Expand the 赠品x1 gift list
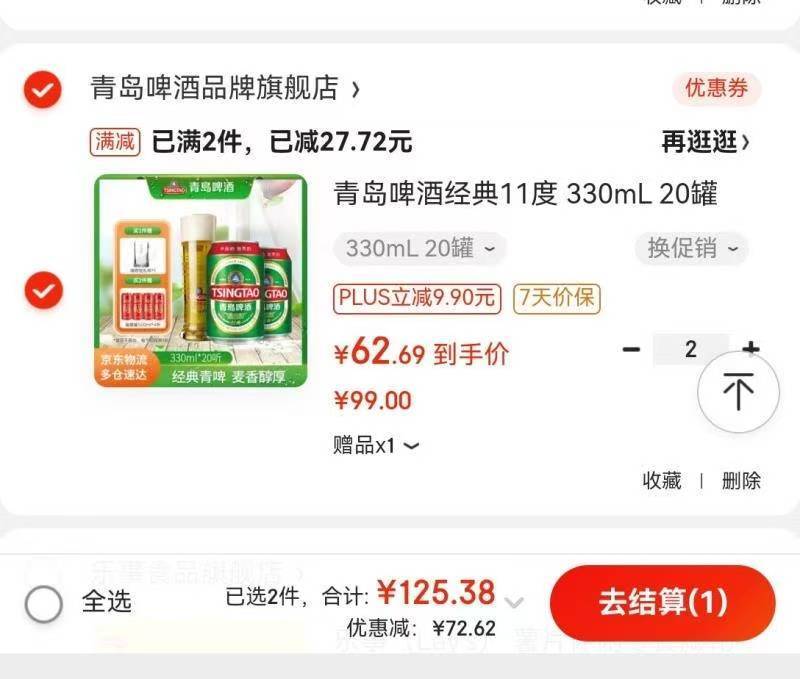The height and width of the screenshot is (679, 800). pos(377,445)
